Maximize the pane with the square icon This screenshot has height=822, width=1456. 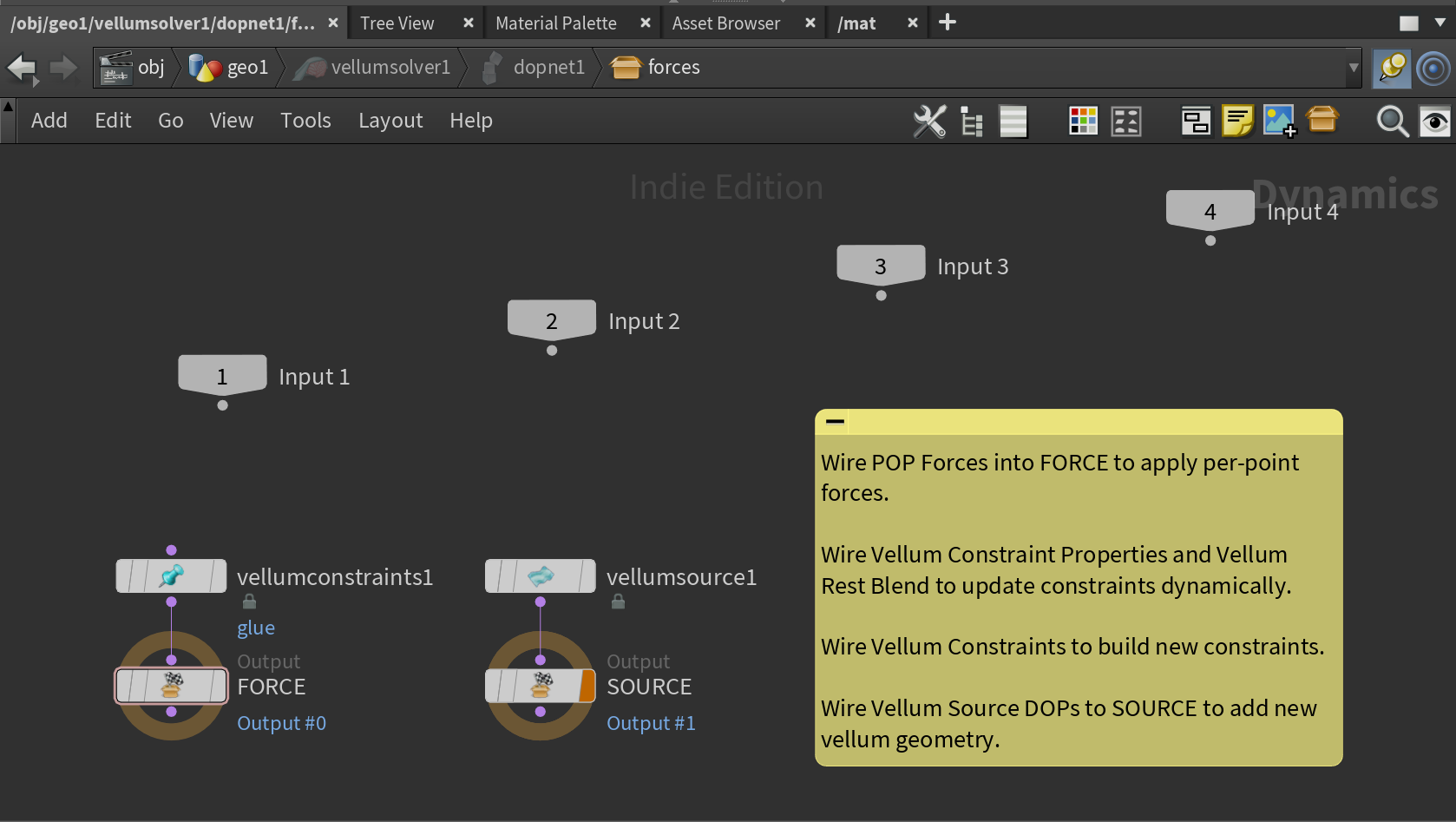pos(1409,23)
